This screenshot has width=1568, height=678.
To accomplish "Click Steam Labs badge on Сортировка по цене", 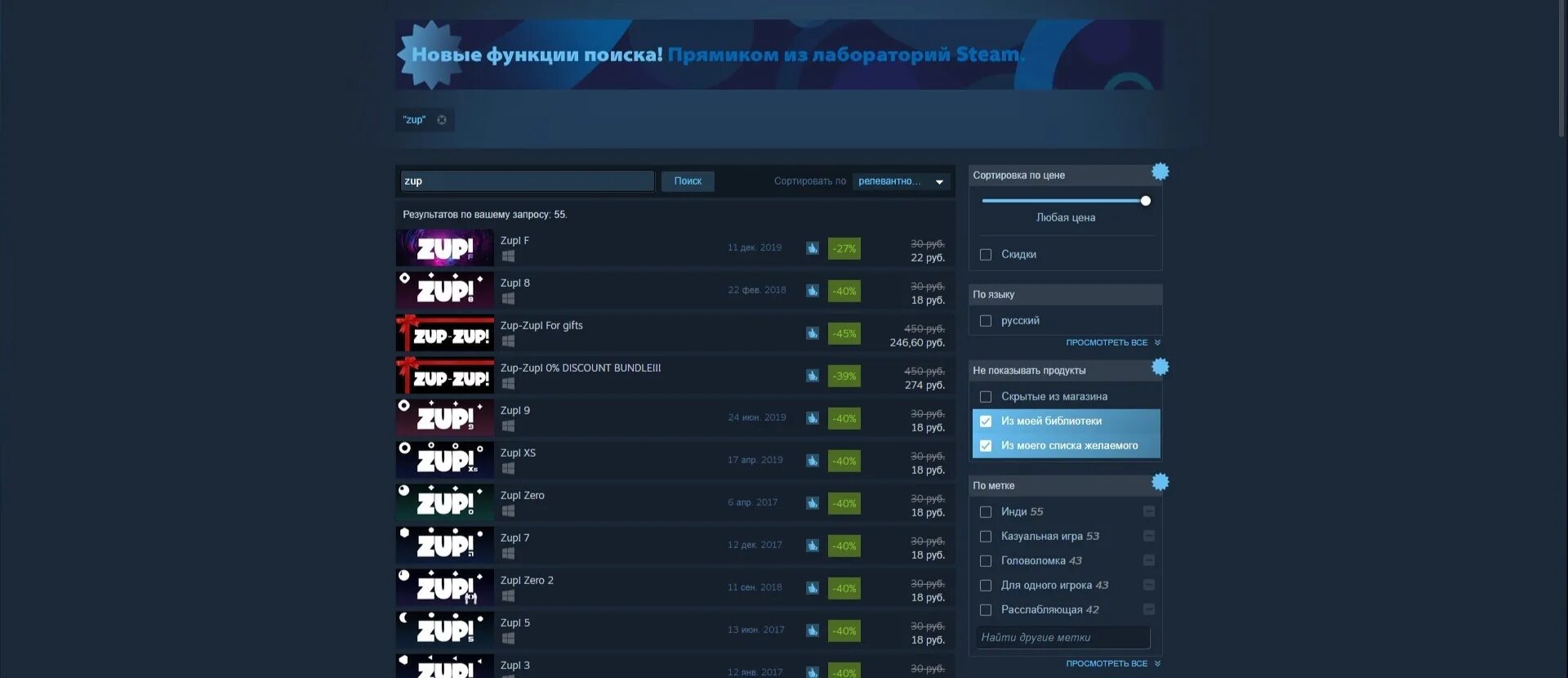I will (1160, 172).
